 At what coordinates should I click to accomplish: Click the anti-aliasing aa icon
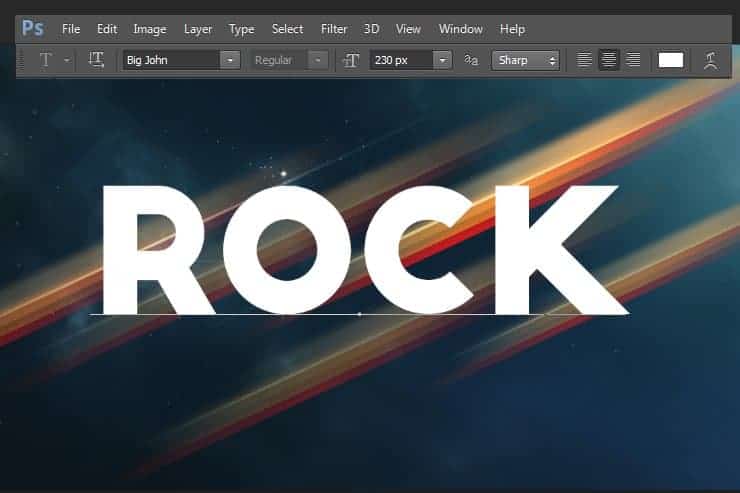[471, 60]
